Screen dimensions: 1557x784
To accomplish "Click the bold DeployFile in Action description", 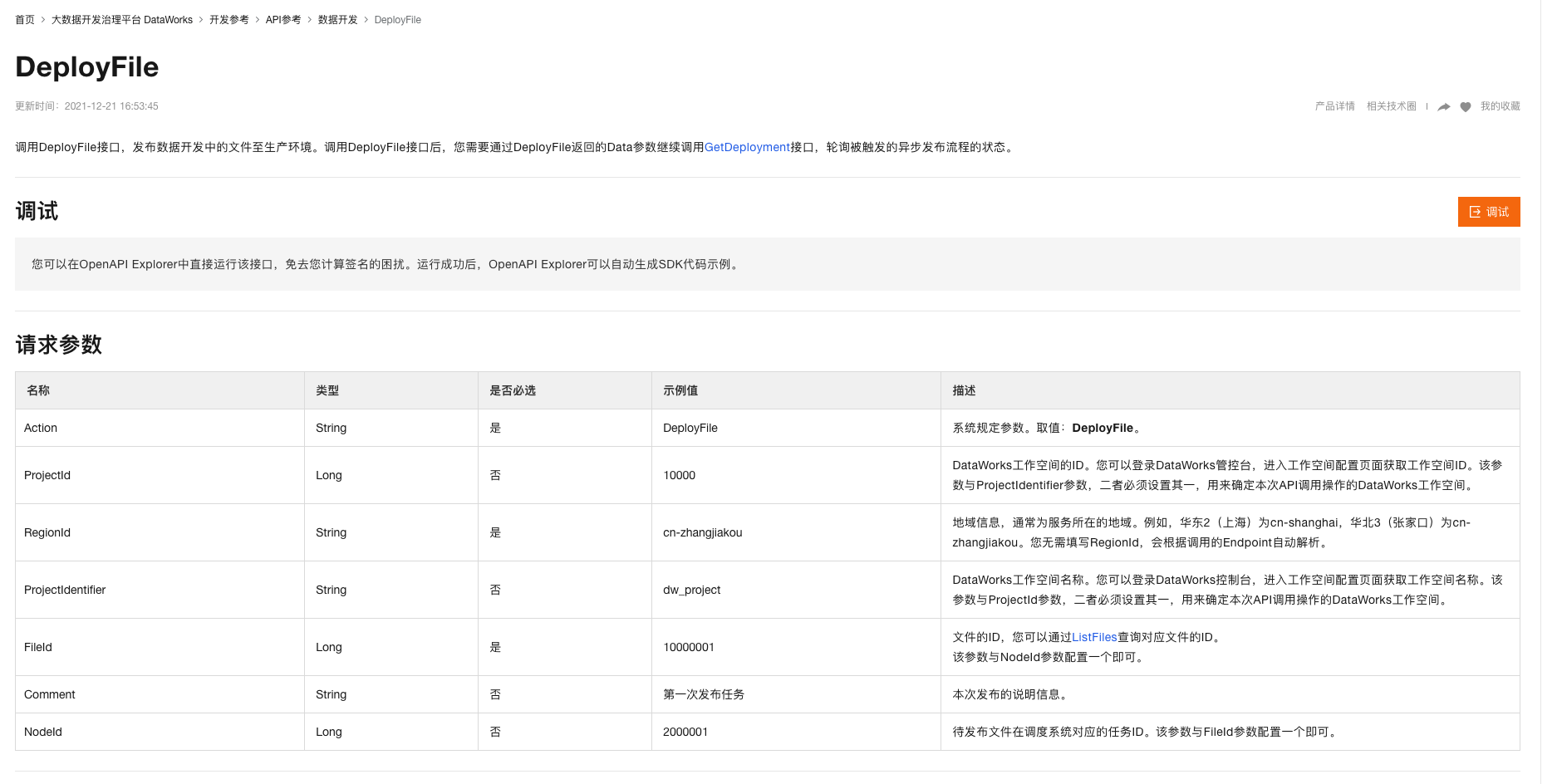I will [1103, 428].
